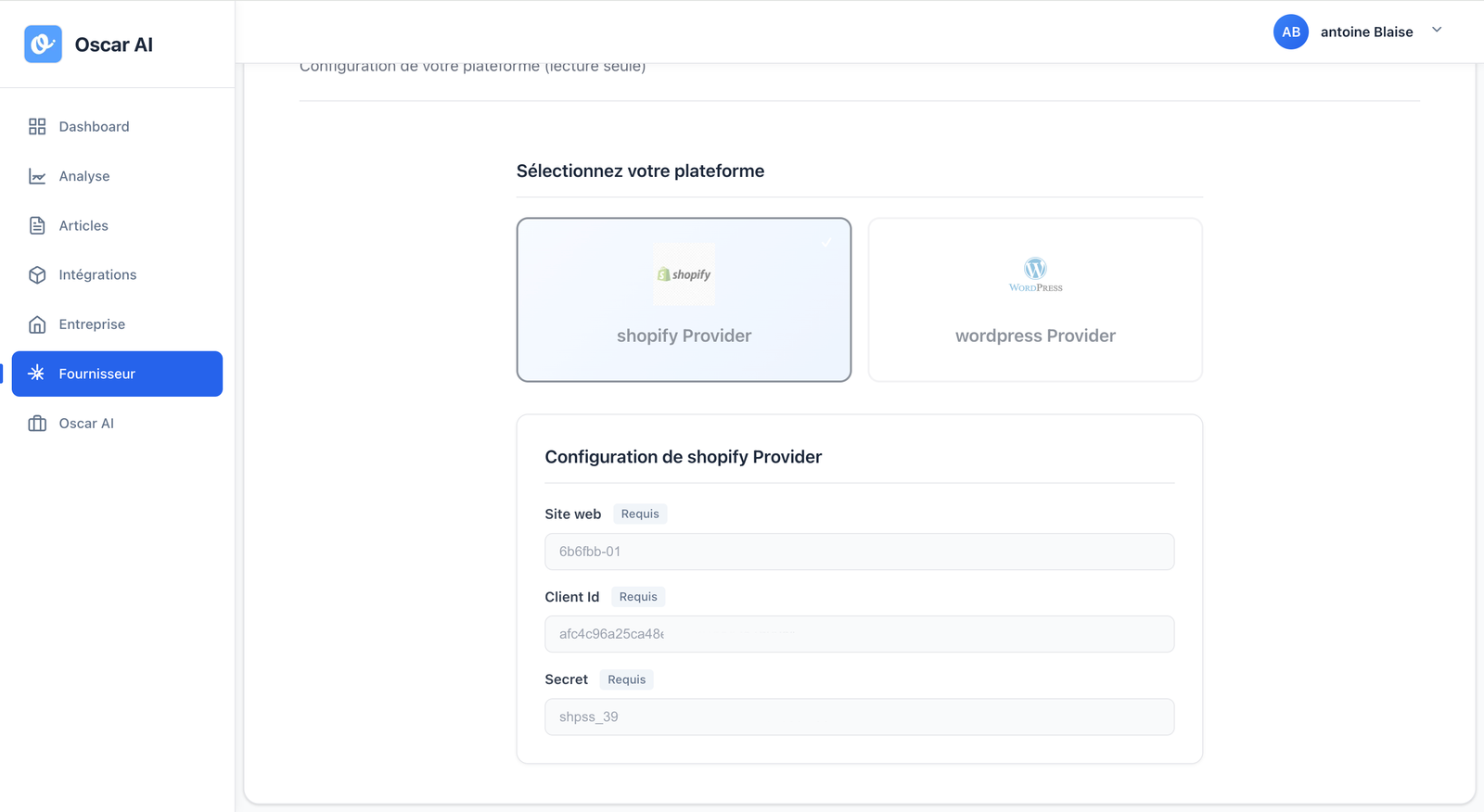This screenshot has width=1484, height=812.
Task: Open the Intégrations menu item
Action: pyautogui.click(x=97, y=275)
